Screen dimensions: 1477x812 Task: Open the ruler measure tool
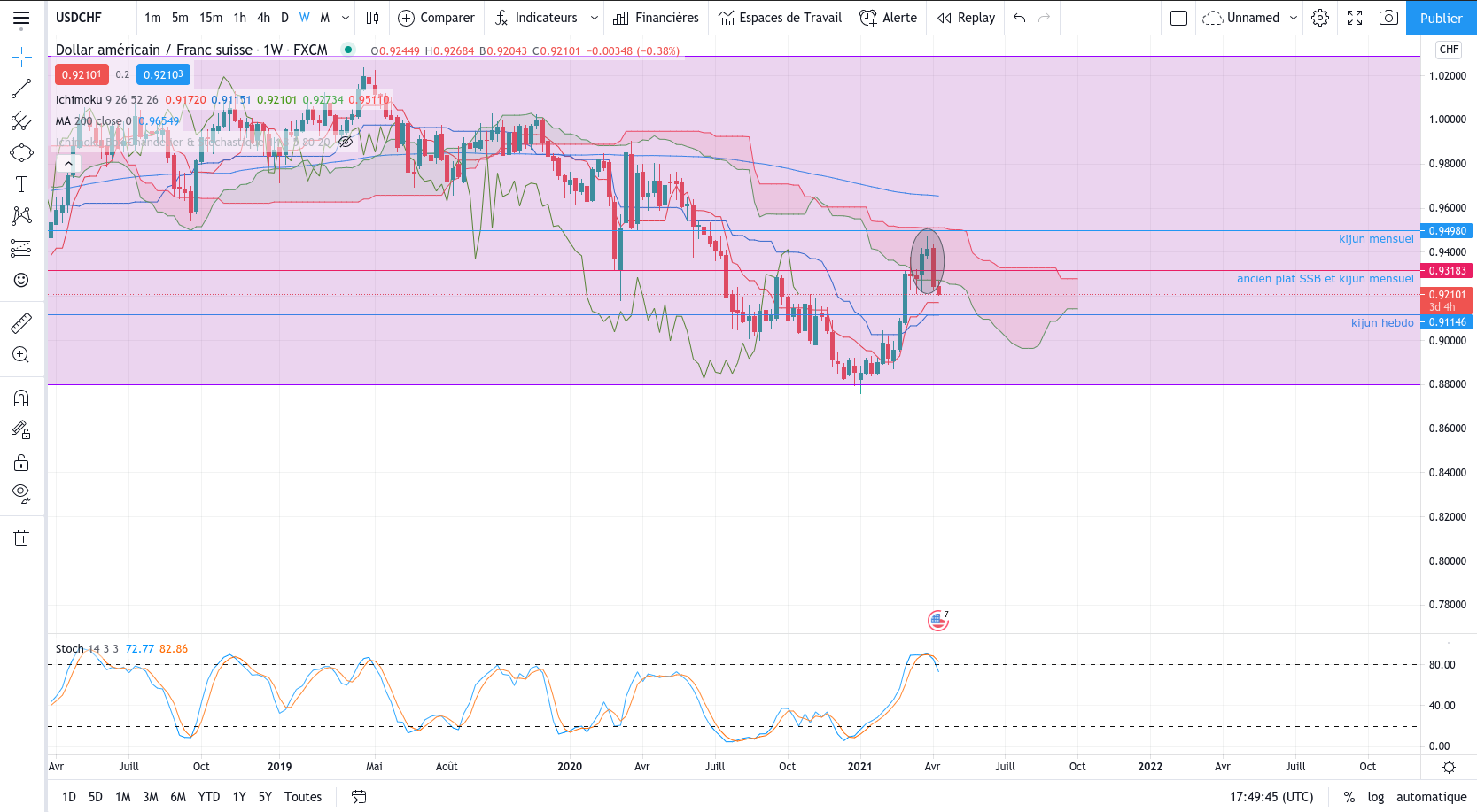[x=21, y=323]
